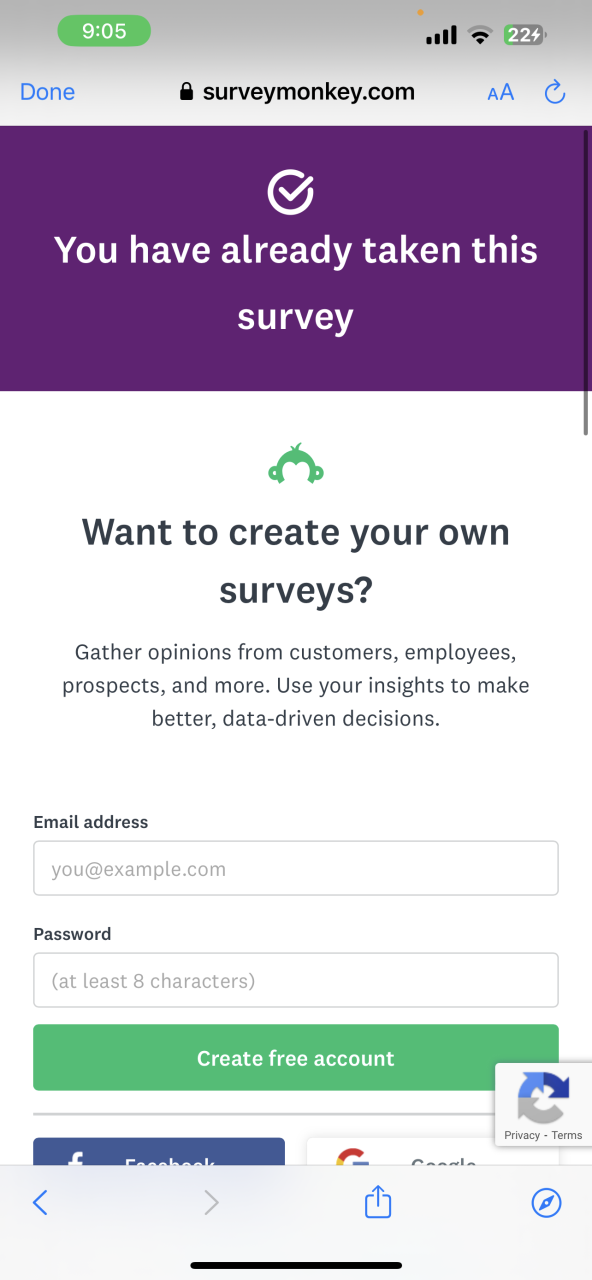Sign up with Facebook button
The width and height of the screenshot is (592, 1280).
point(159,1152)
